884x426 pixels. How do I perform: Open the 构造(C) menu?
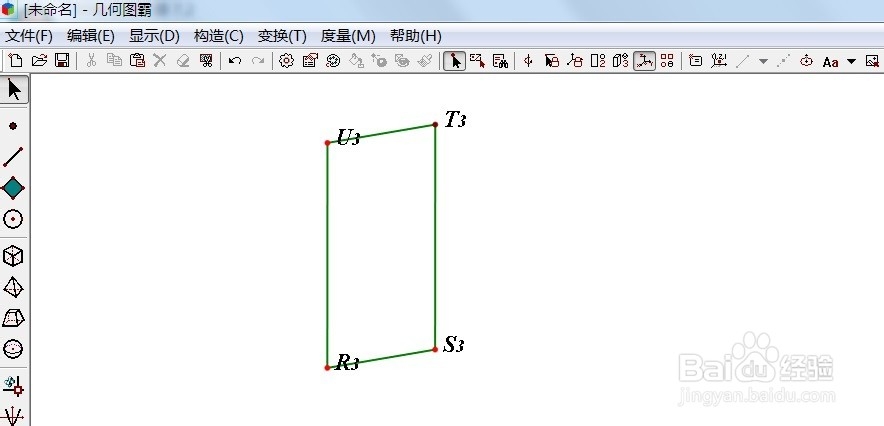click(x=219, y=36)
